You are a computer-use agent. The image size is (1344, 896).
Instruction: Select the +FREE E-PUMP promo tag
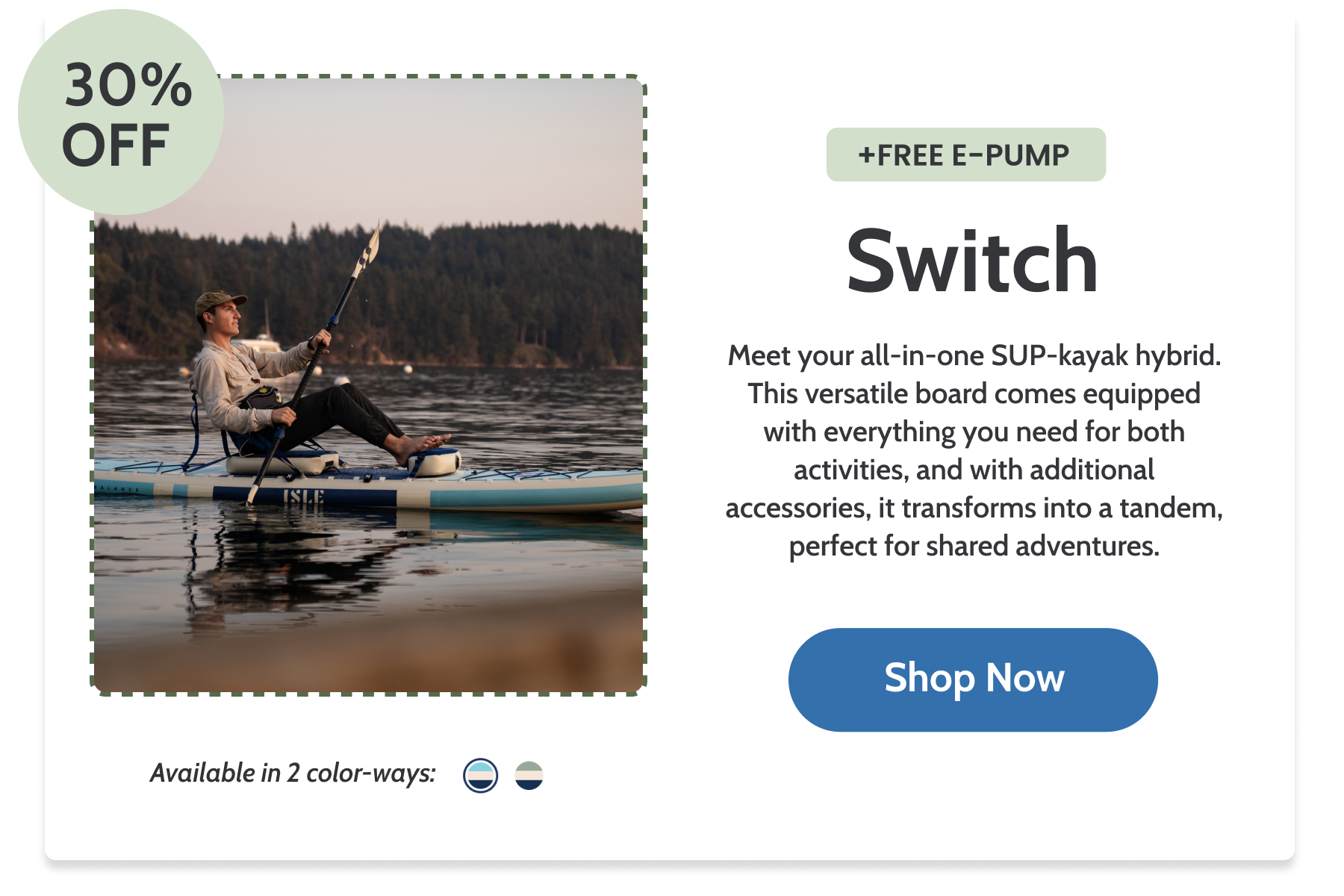click(965, 155)
